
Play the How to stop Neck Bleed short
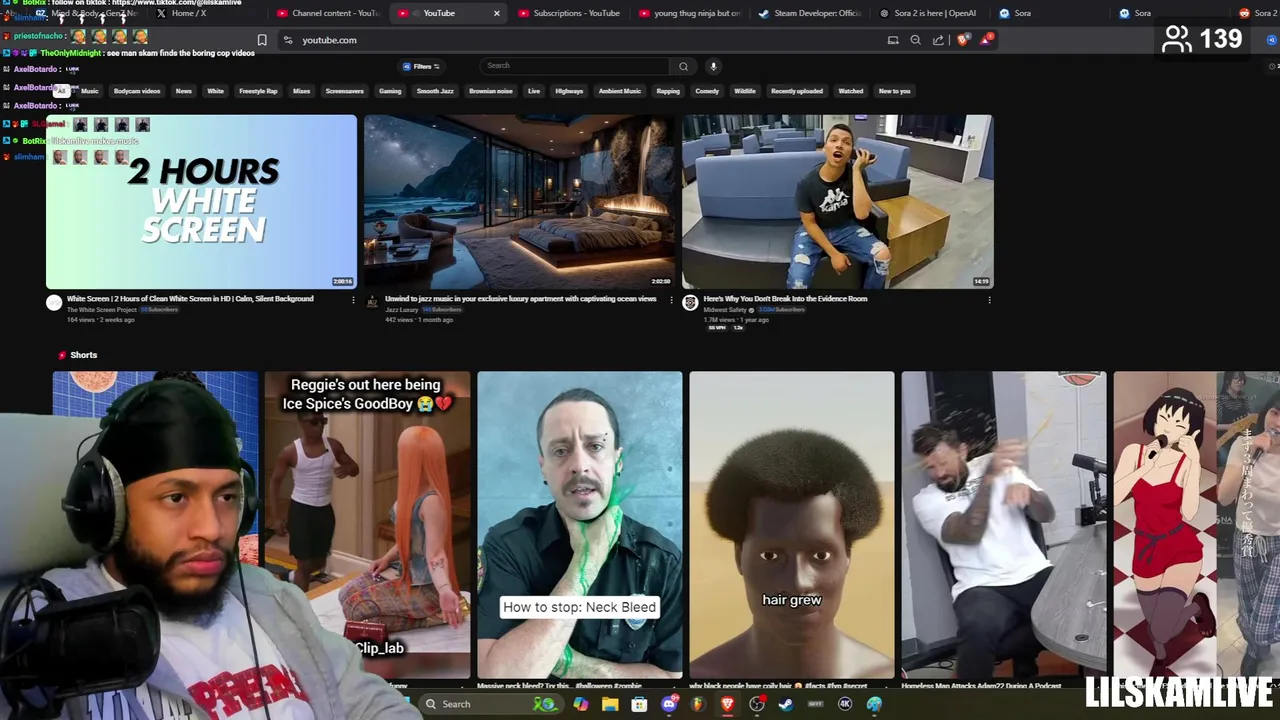pos(580,525)
